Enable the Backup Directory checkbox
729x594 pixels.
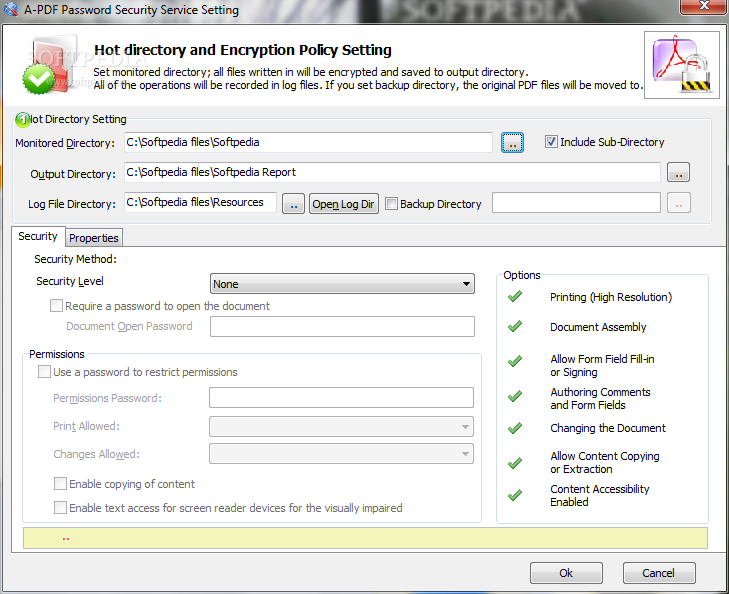(391, 204)
